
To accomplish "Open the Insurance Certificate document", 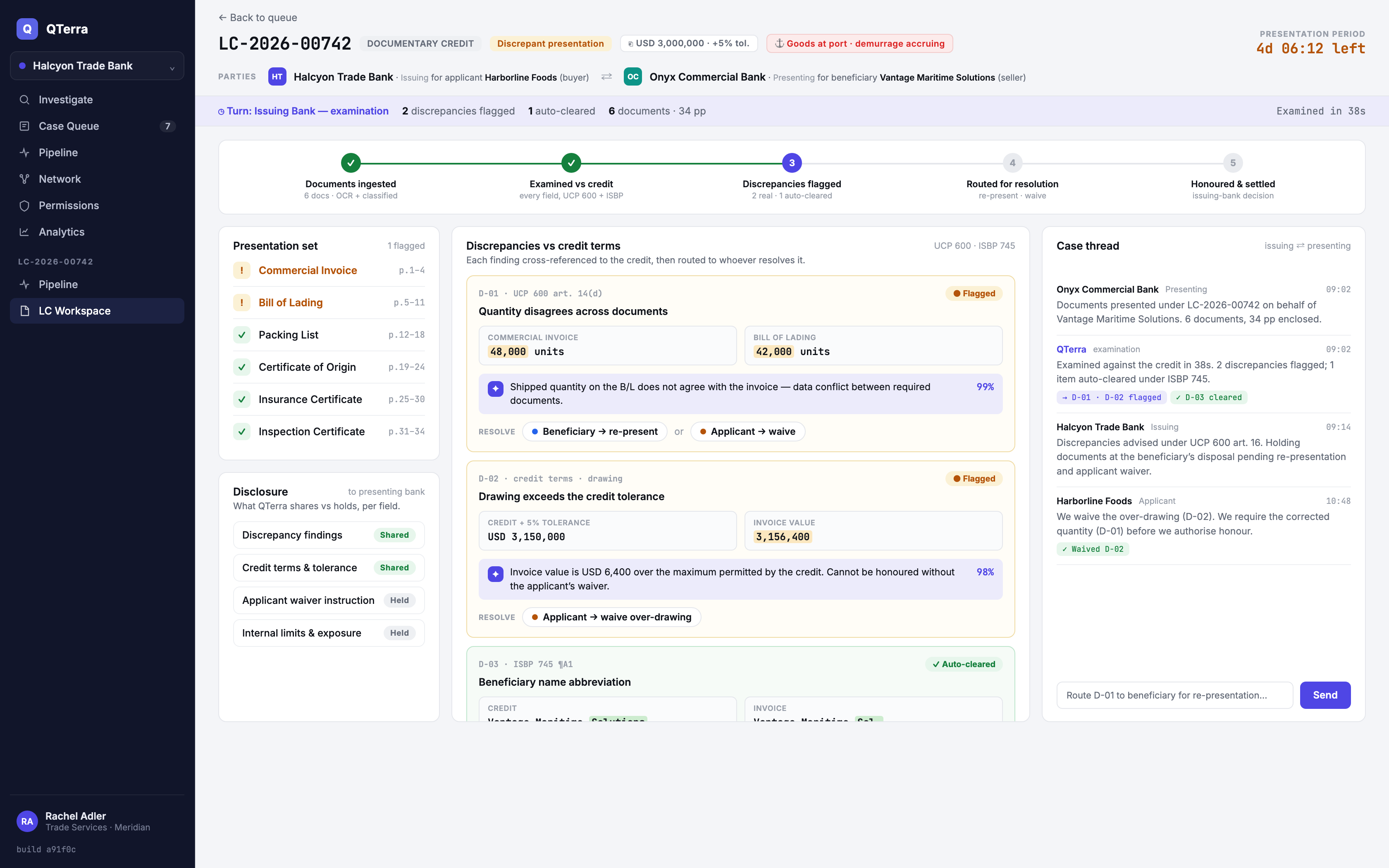I will [329, 400].
